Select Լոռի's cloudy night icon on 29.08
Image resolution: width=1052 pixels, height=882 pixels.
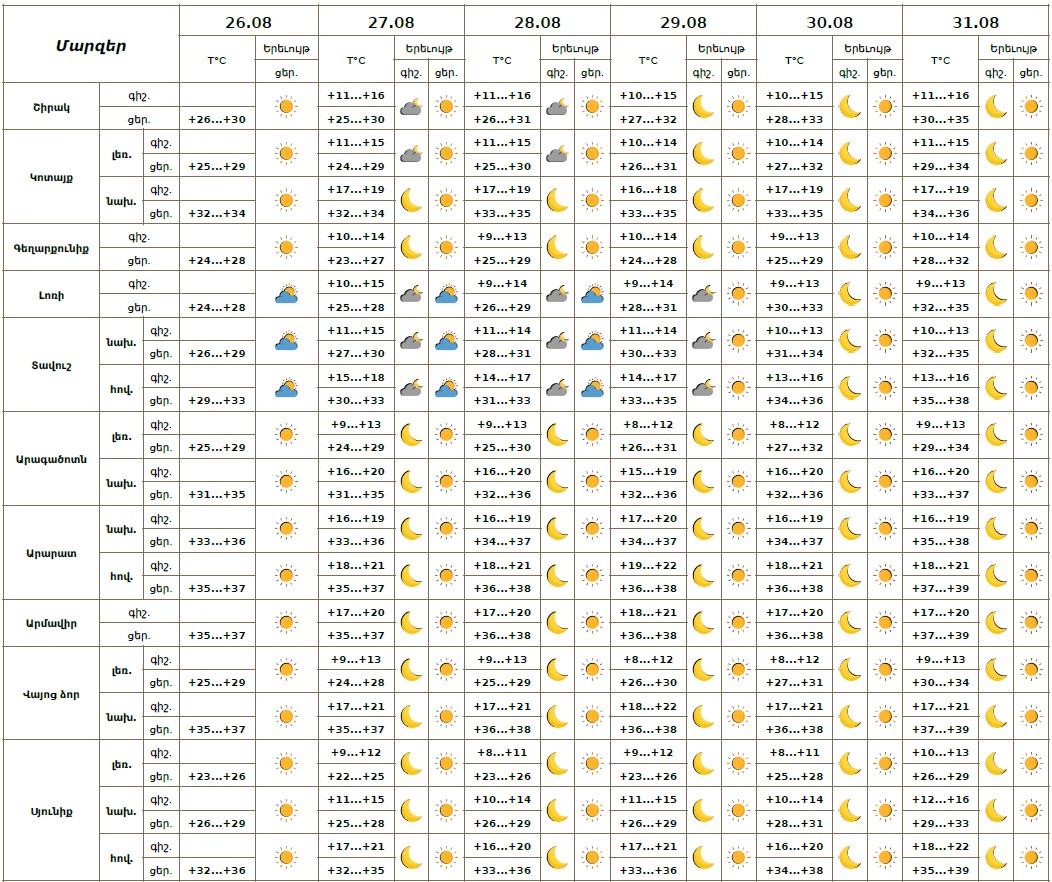pyautogui.click(x=703, y=294)
